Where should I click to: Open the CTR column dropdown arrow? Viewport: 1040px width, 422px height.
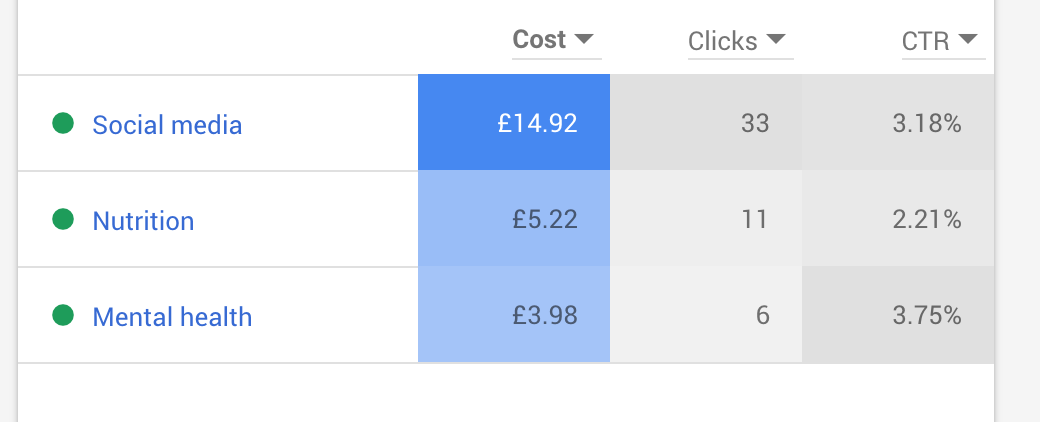click(x=968, y=39)
